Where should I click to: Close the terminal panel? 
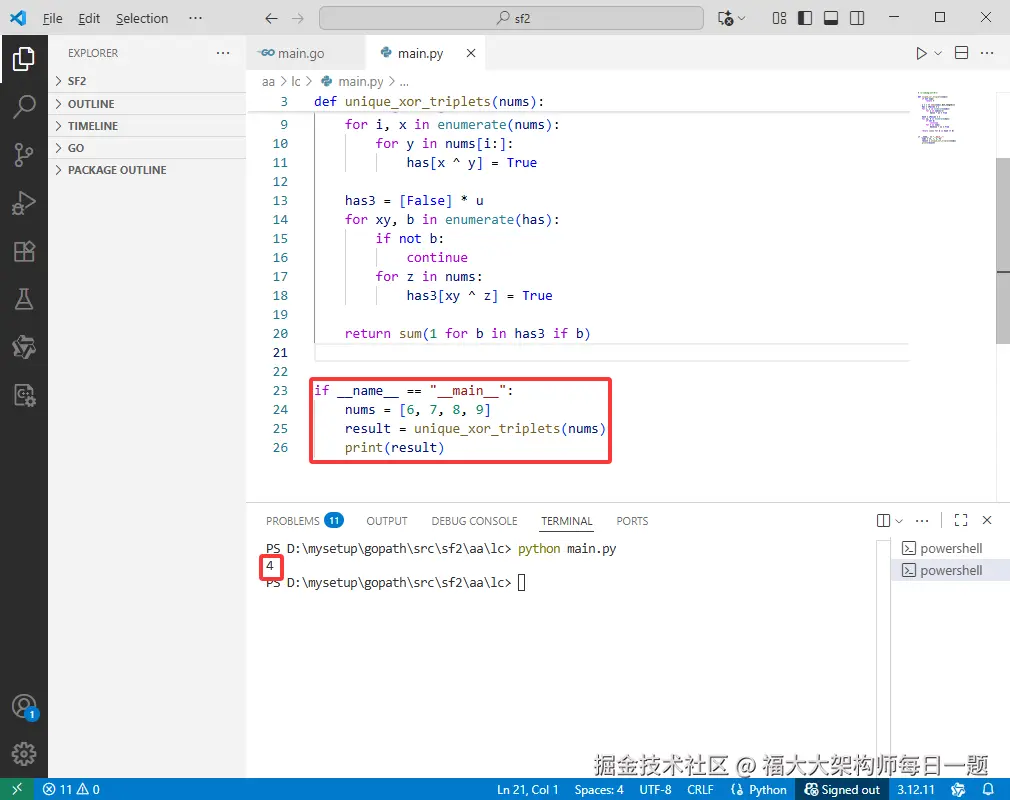987,520
